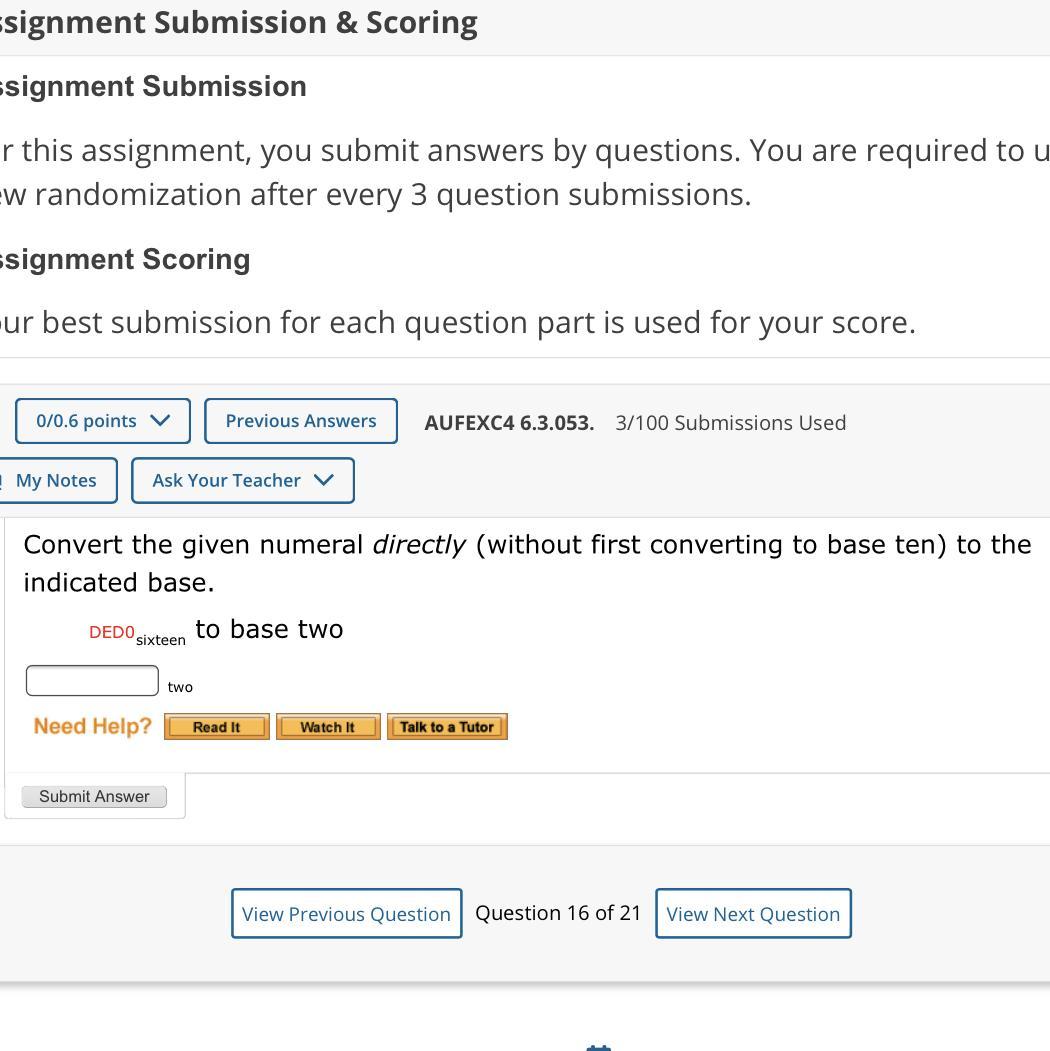Click the Assignment Scoring heading

click(124, 260)
